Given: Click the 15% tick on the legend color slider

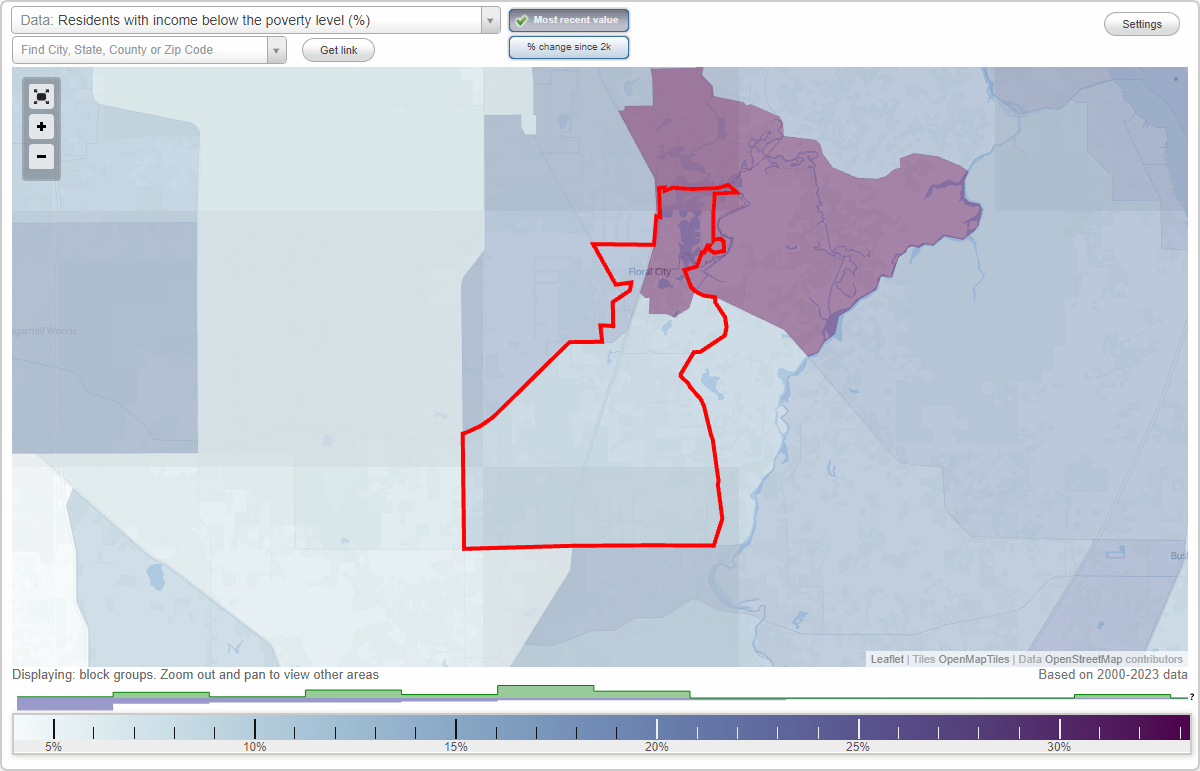Looking at the screenshot, I should click(x=456, y=727).
